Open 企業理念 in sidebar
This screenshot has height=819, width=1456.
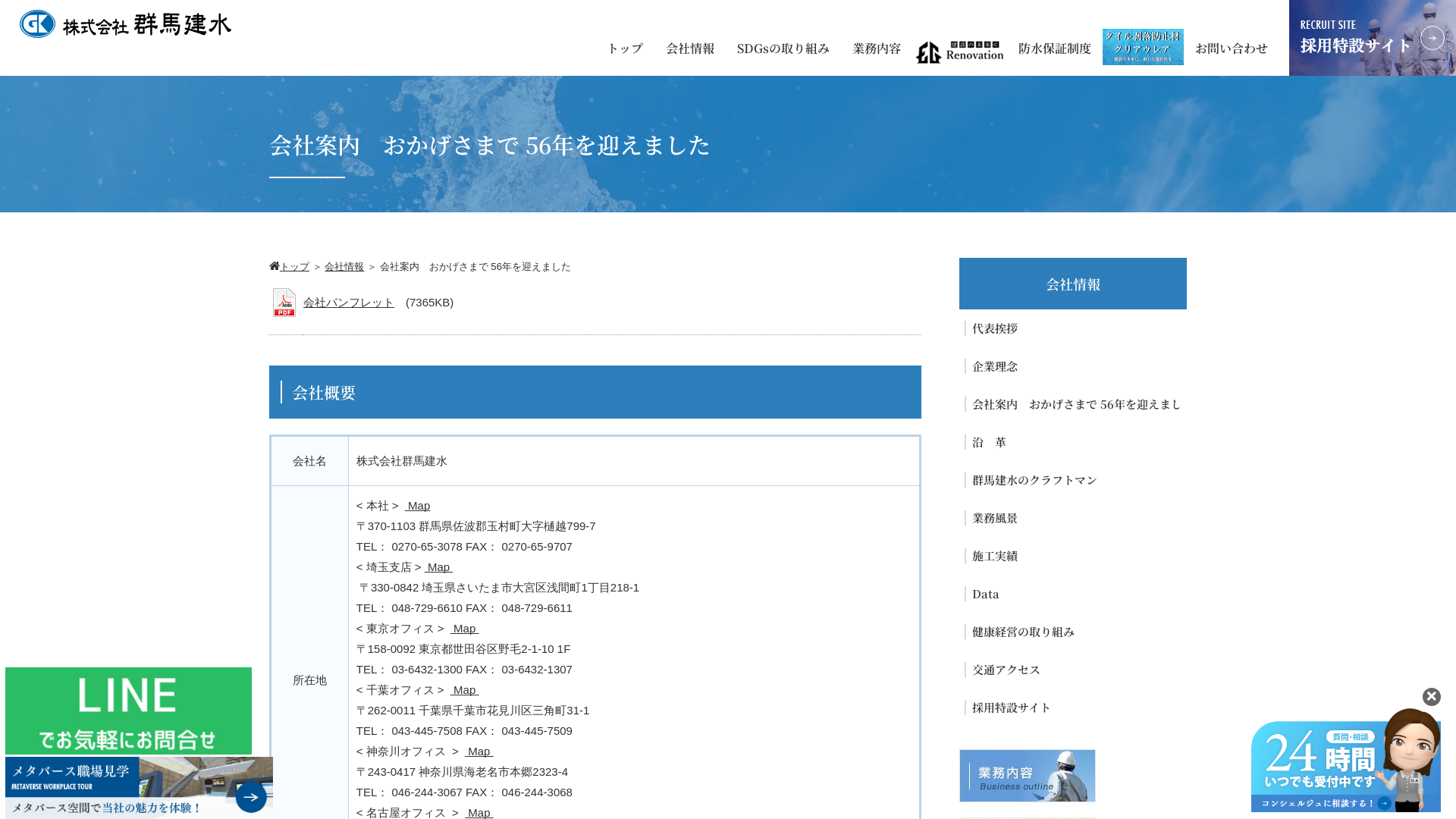pos(995,366)
